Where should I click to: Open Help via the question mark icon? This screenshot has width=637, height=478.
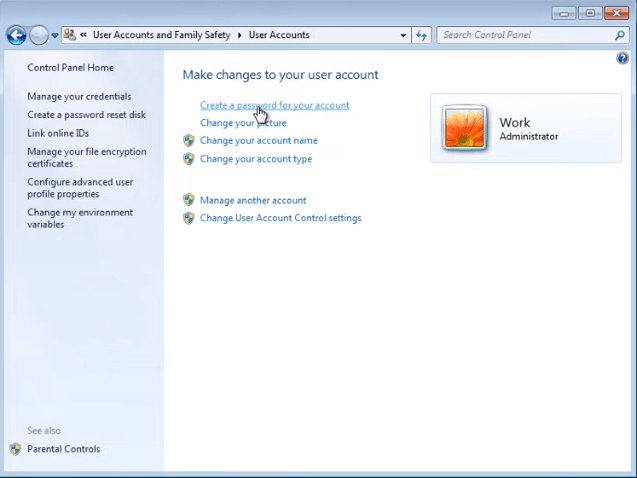pyautogui.click(x=622, y=58)
